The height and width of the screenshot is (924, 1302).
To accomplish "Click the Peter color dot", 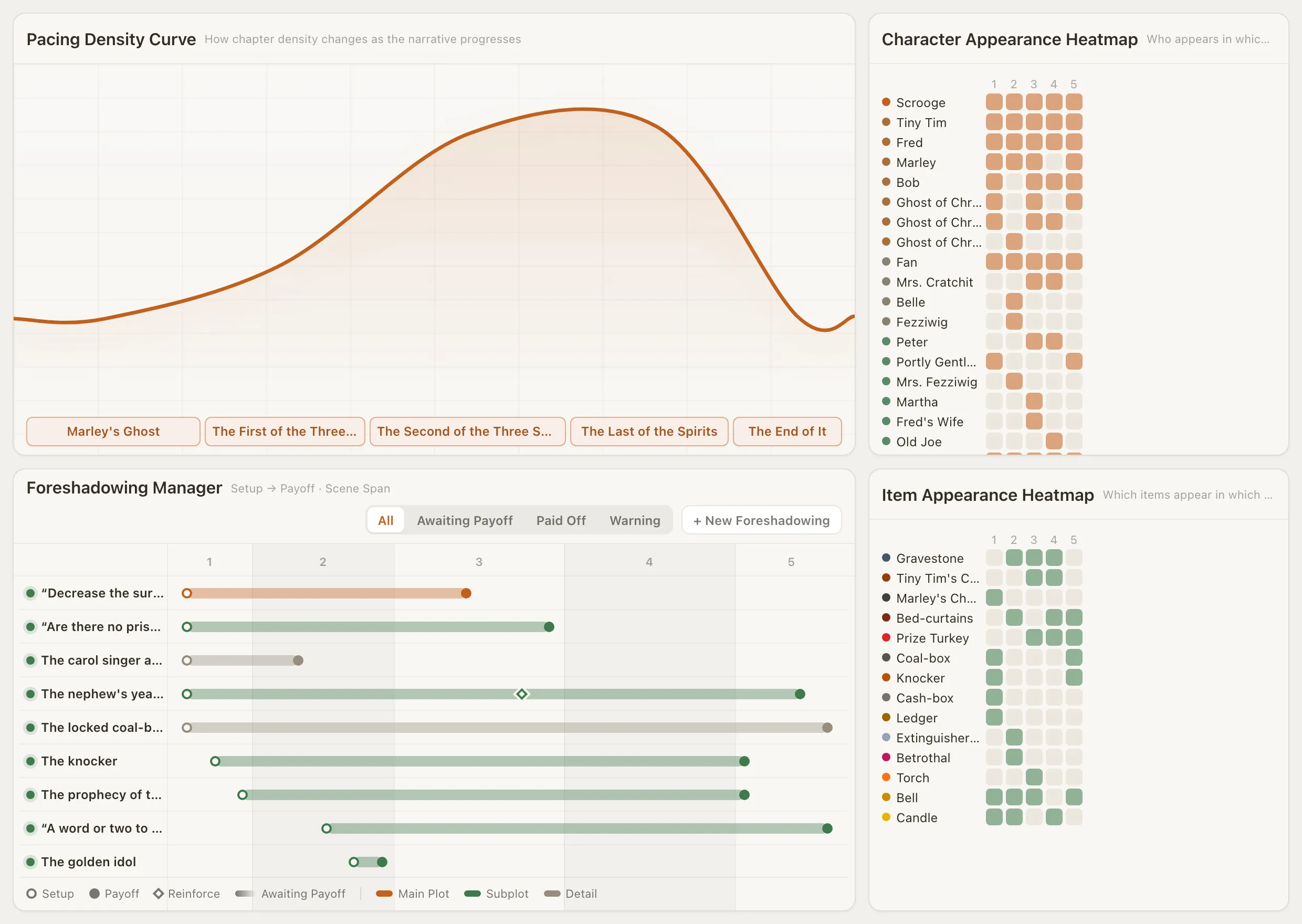I will tap(886, 342).
